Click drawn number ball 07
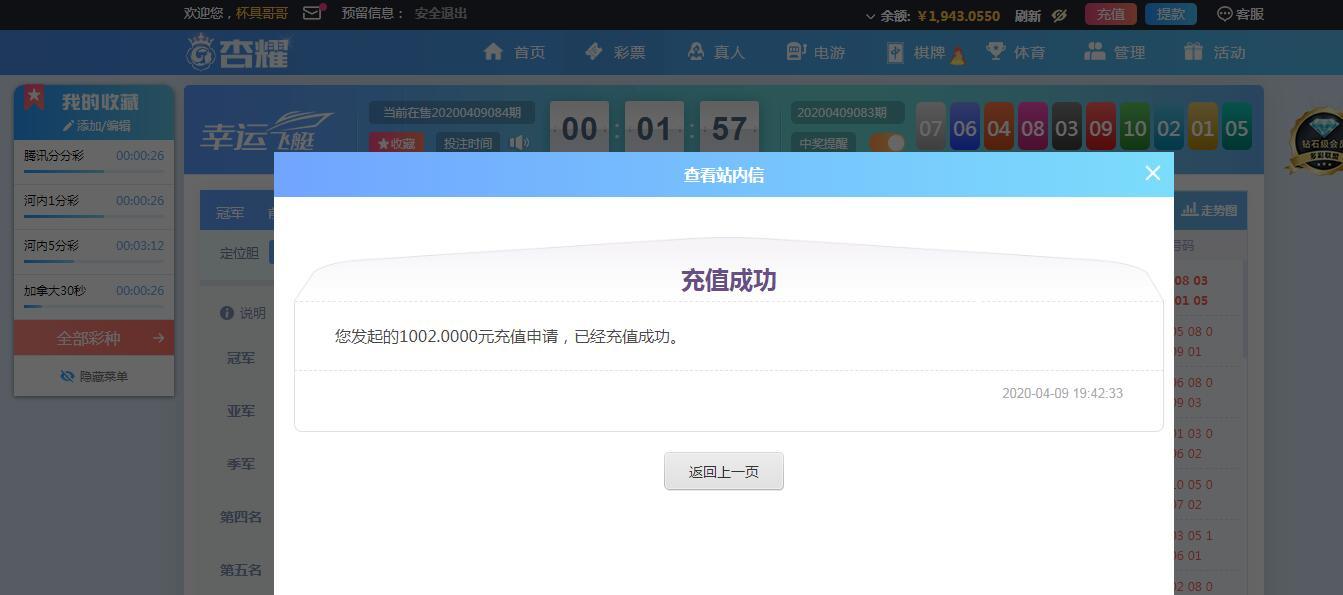1343x595 pixels. pos(931,128)
